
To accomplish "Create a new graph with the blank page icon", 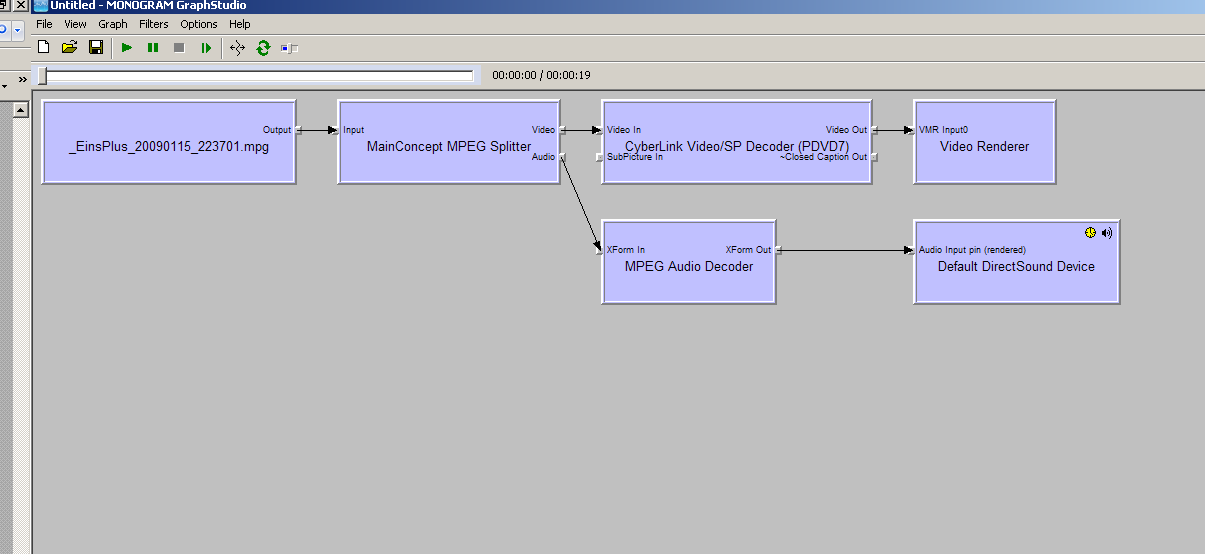I will coord(43,47).
